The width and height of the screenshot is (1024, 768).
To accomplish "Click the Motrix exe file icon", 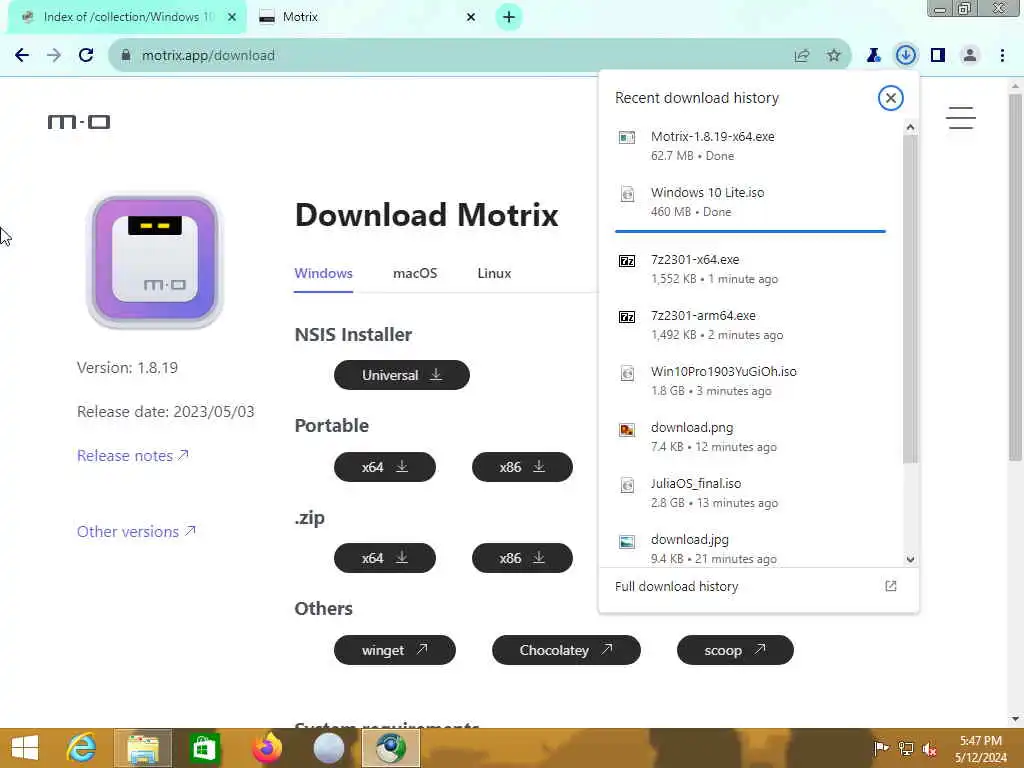I will coord(627,137).
